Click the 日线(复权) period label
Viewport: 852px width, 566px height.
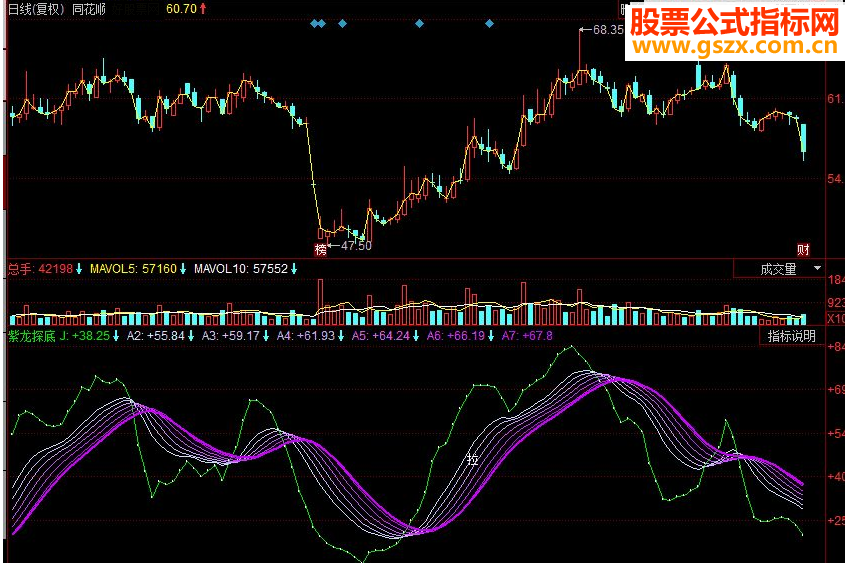point(37,9)
